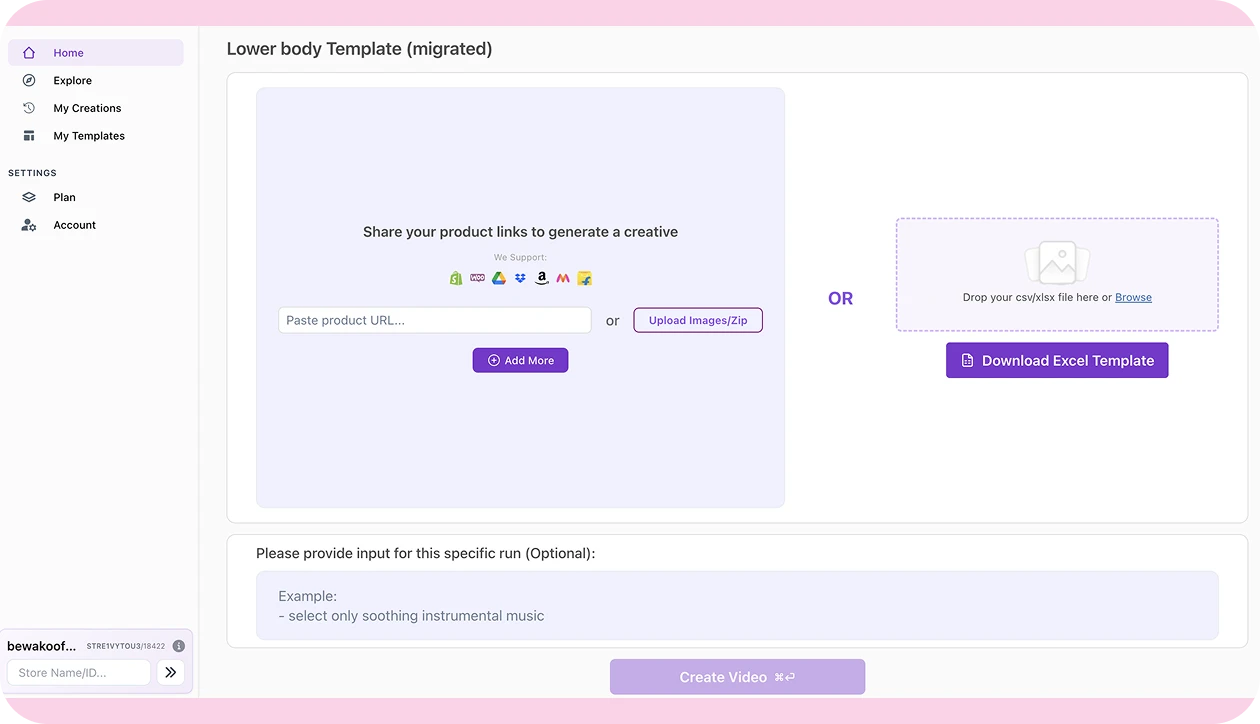The image size is (1260, 724).
Task: Open My Creations from the sidebar
Action: coord(87,108)
